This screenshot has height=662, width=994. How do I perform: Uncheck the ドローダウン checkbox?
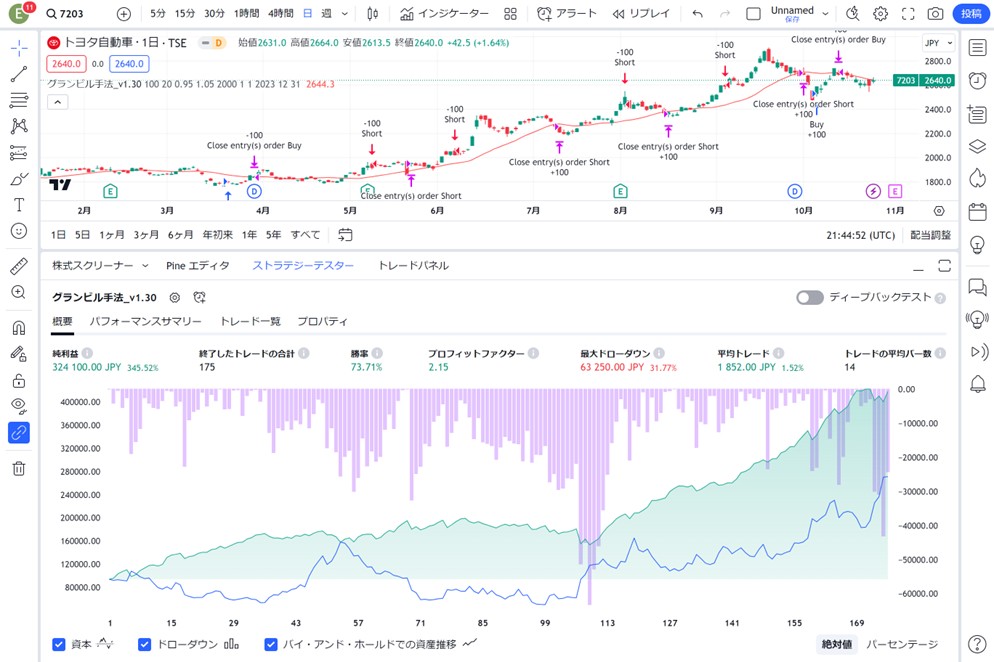pyautogui.click(x=145, y=644)
